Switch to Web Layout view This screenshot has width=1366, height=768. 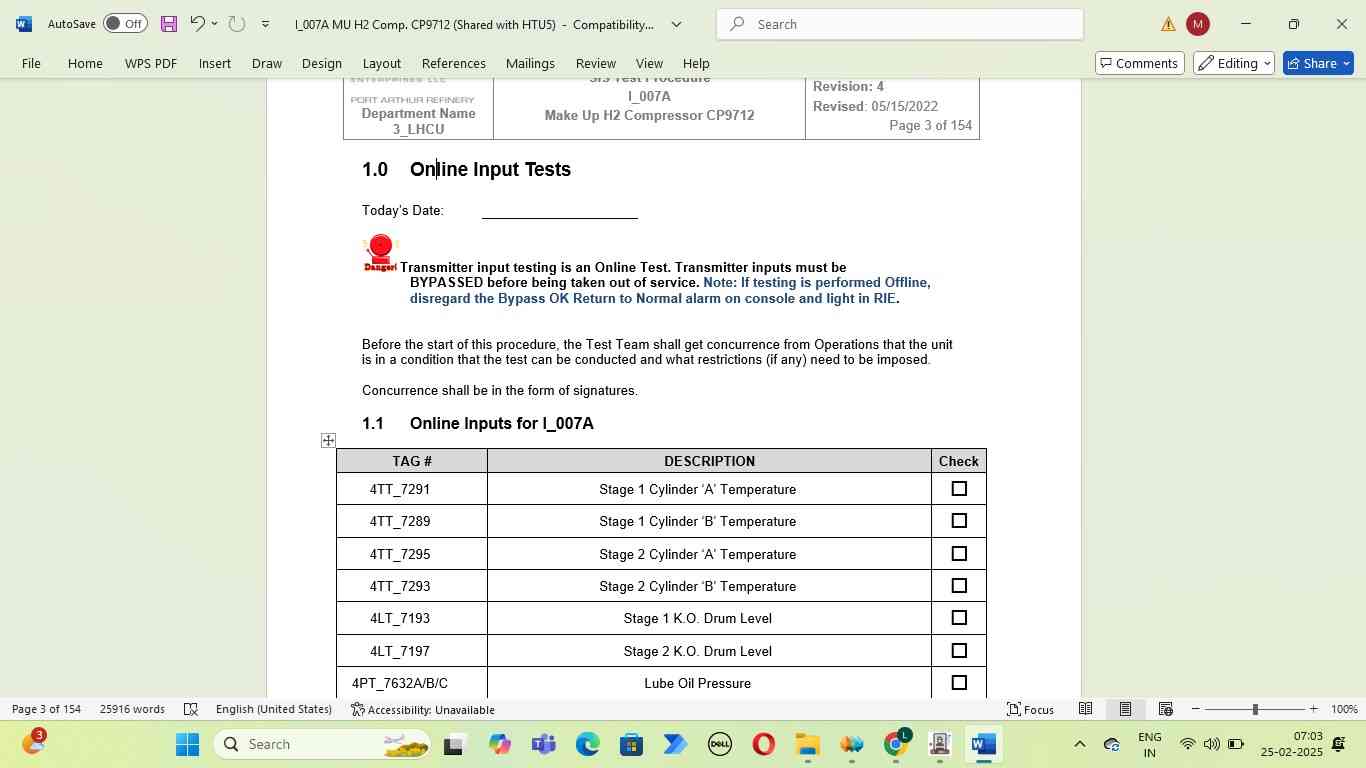point(1165,709)
